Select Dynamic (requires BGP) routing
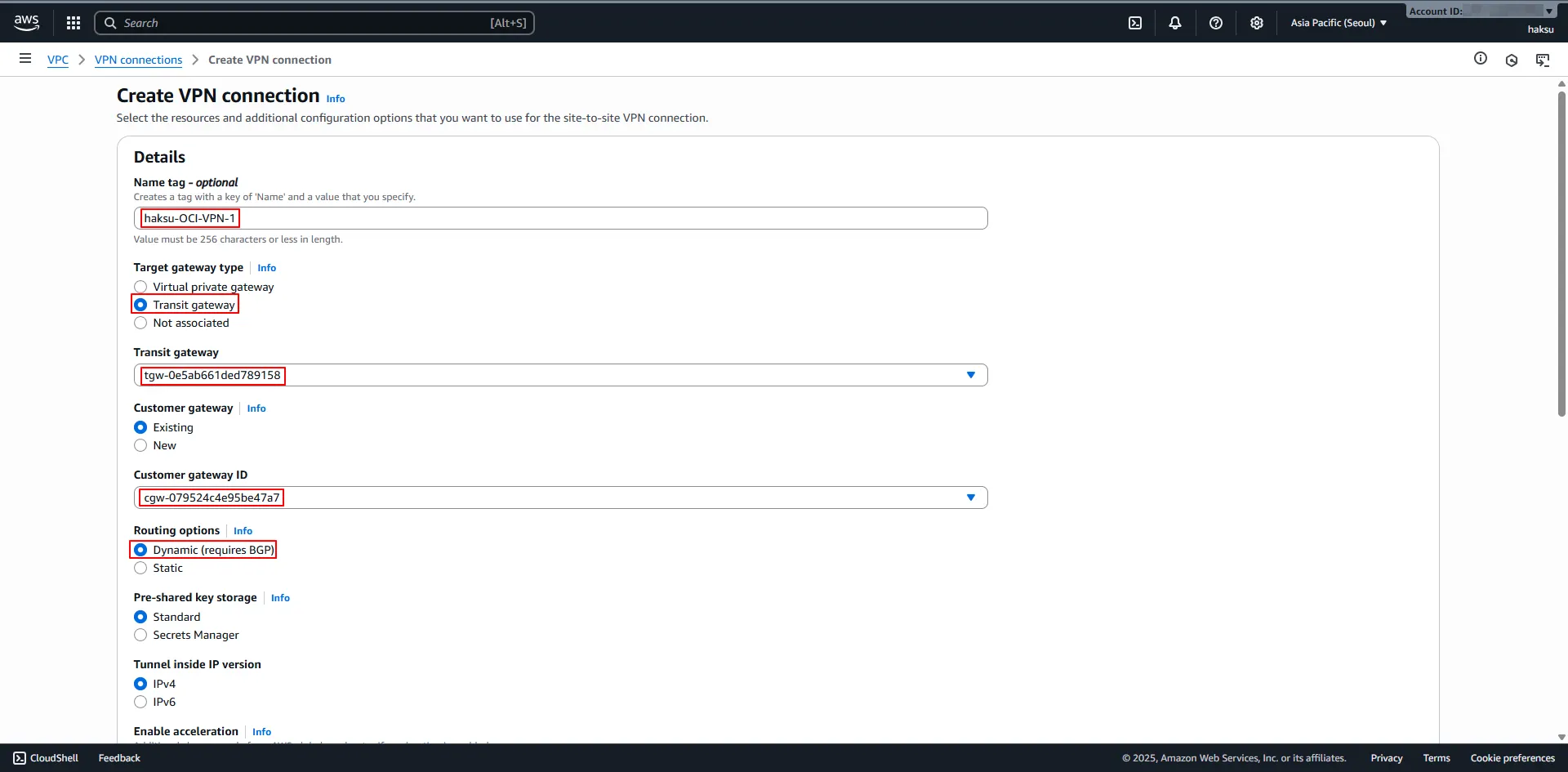Screen dimensions: 1568x772 140,550
